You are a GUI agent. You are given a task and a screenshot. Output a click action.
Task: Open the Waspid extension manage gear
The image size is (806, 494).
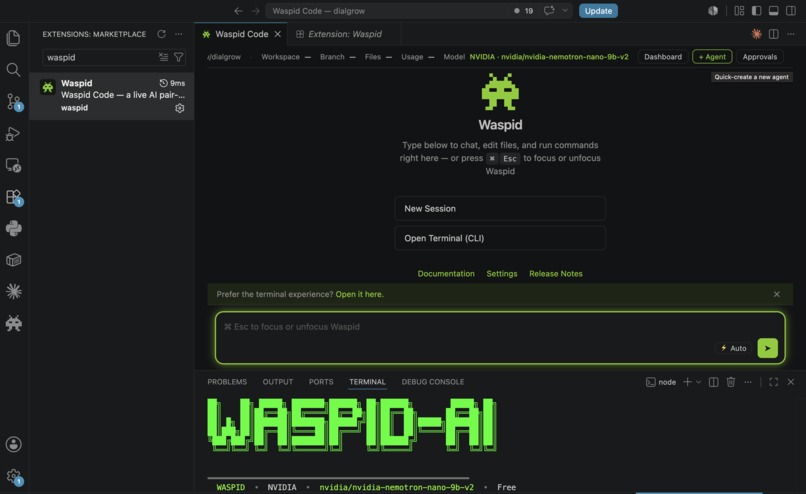coord(179,108)
